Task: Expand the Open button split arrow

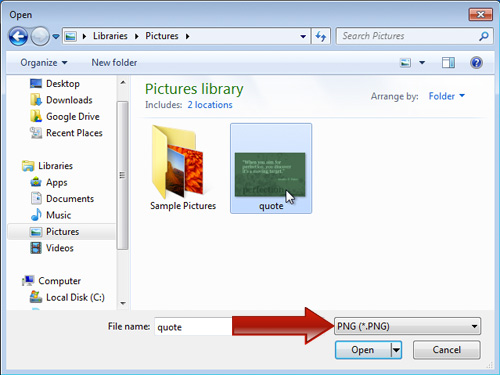Action: click(396, 350)
